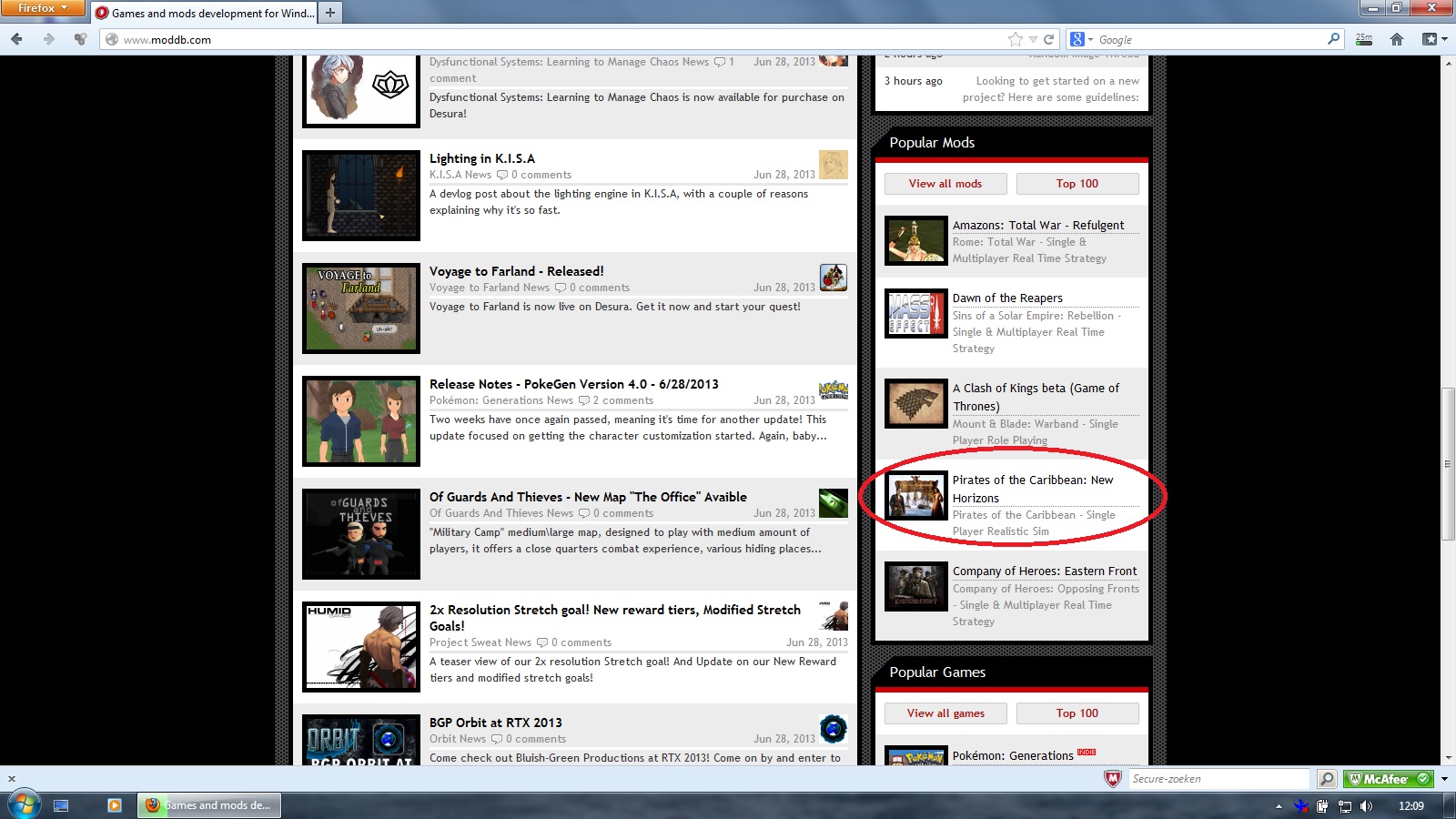1456x819 pixels.
Task: Go forward with the forward arrow
Action: click(49, 39)
